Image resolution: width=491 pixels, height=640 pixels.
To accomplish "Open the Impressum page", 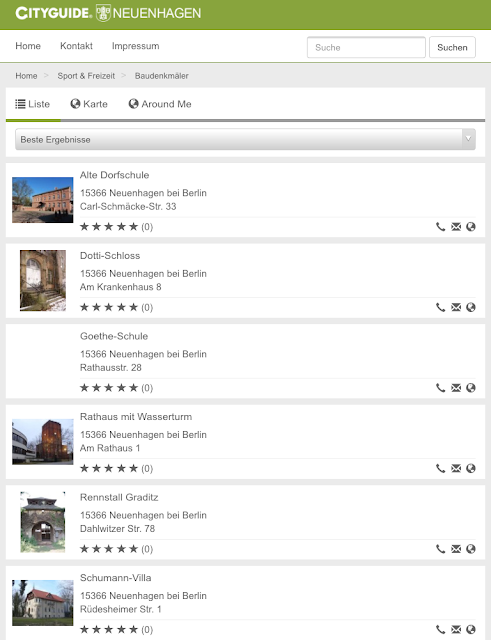I will (x=136, y=46).
